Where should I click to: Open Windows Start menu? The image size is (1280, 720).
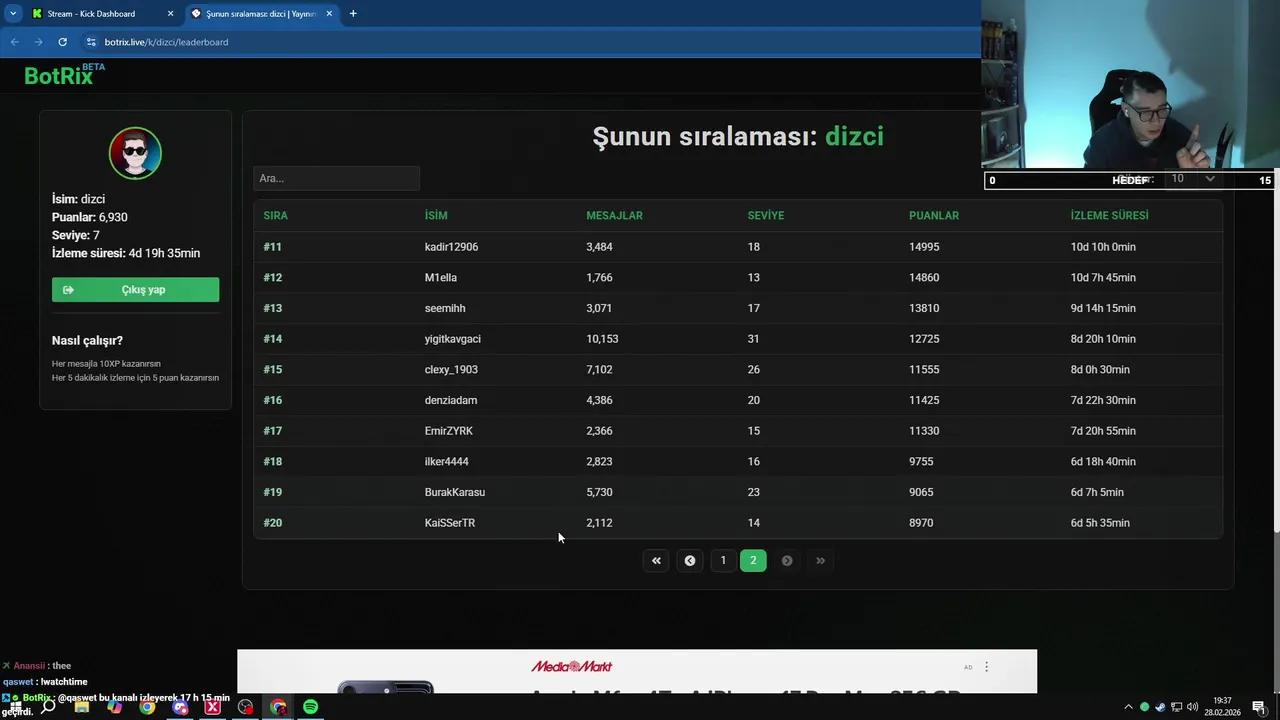tap(14, 707)
